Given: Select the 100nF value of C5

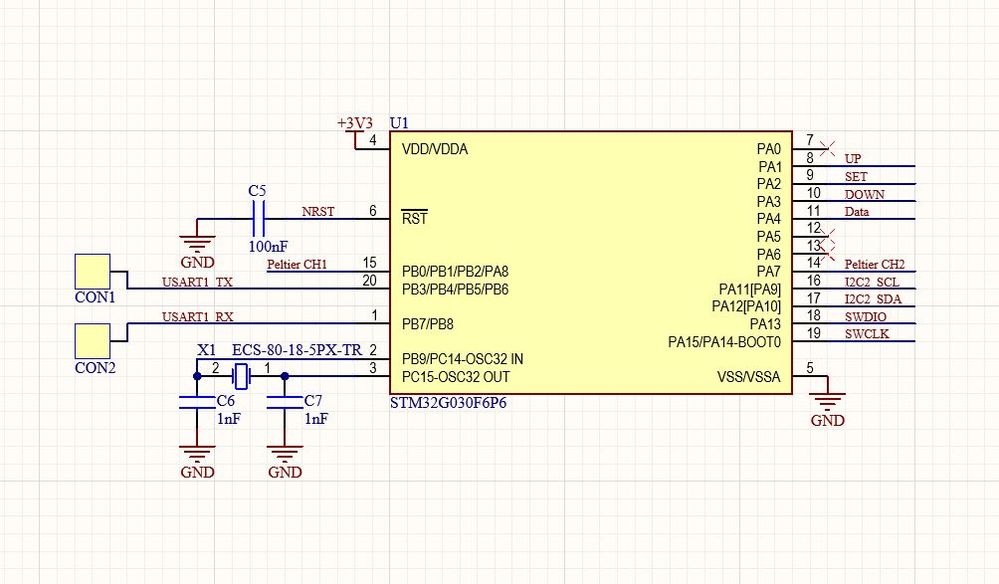Looking at the screenshot, I should pyautogui.click(x=268, y=246).
